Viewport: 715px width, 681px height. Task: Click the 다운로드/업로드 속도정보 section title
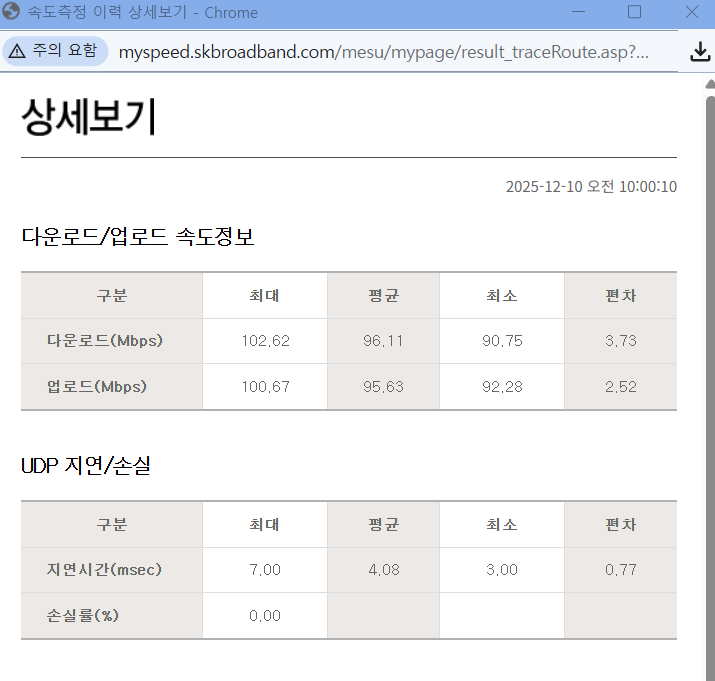click(x=138, y=238)
